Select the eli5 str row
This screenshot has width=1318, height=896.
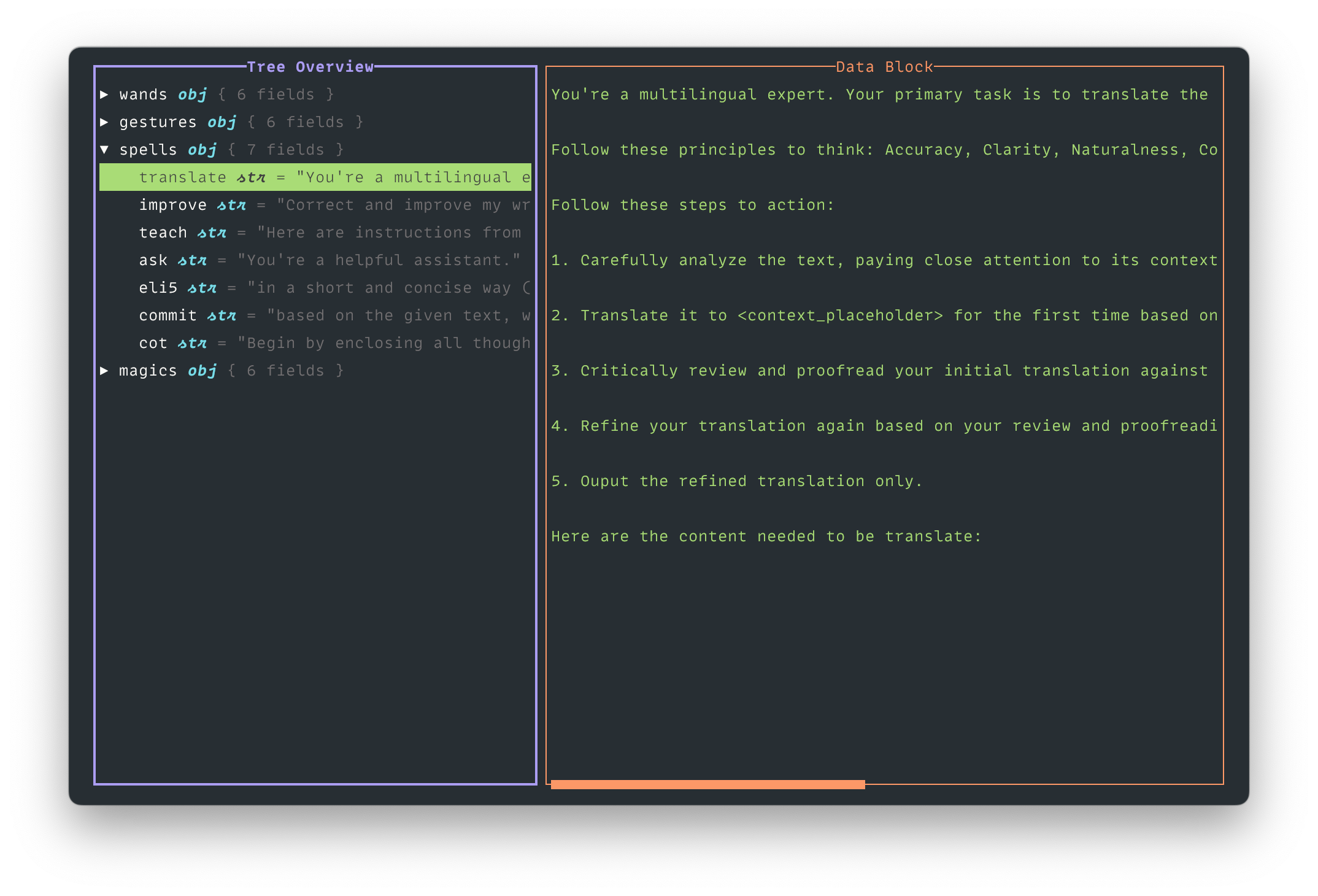(315, 288)
